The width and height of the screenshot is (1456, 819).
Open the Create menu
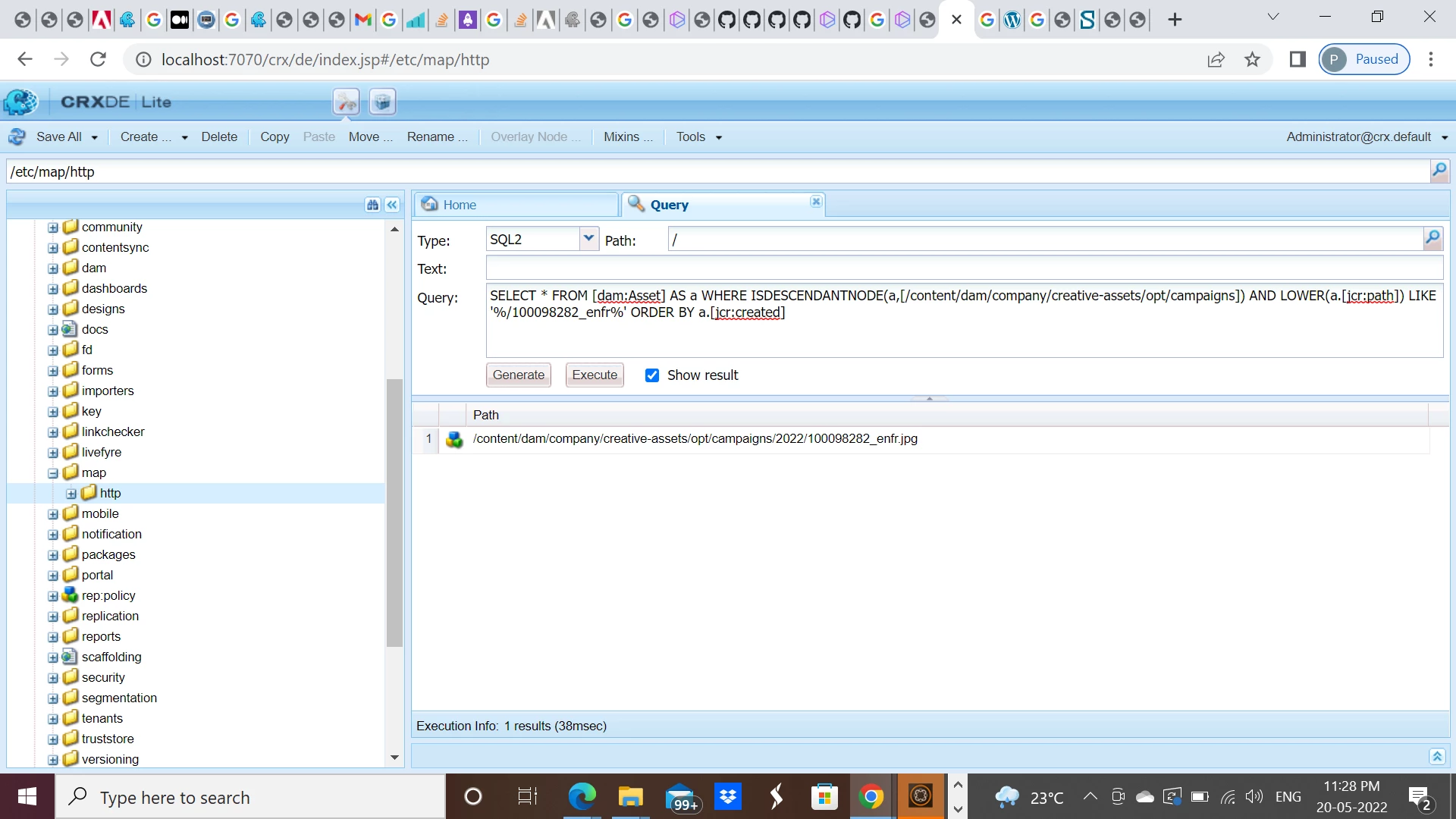coord(146,137)
